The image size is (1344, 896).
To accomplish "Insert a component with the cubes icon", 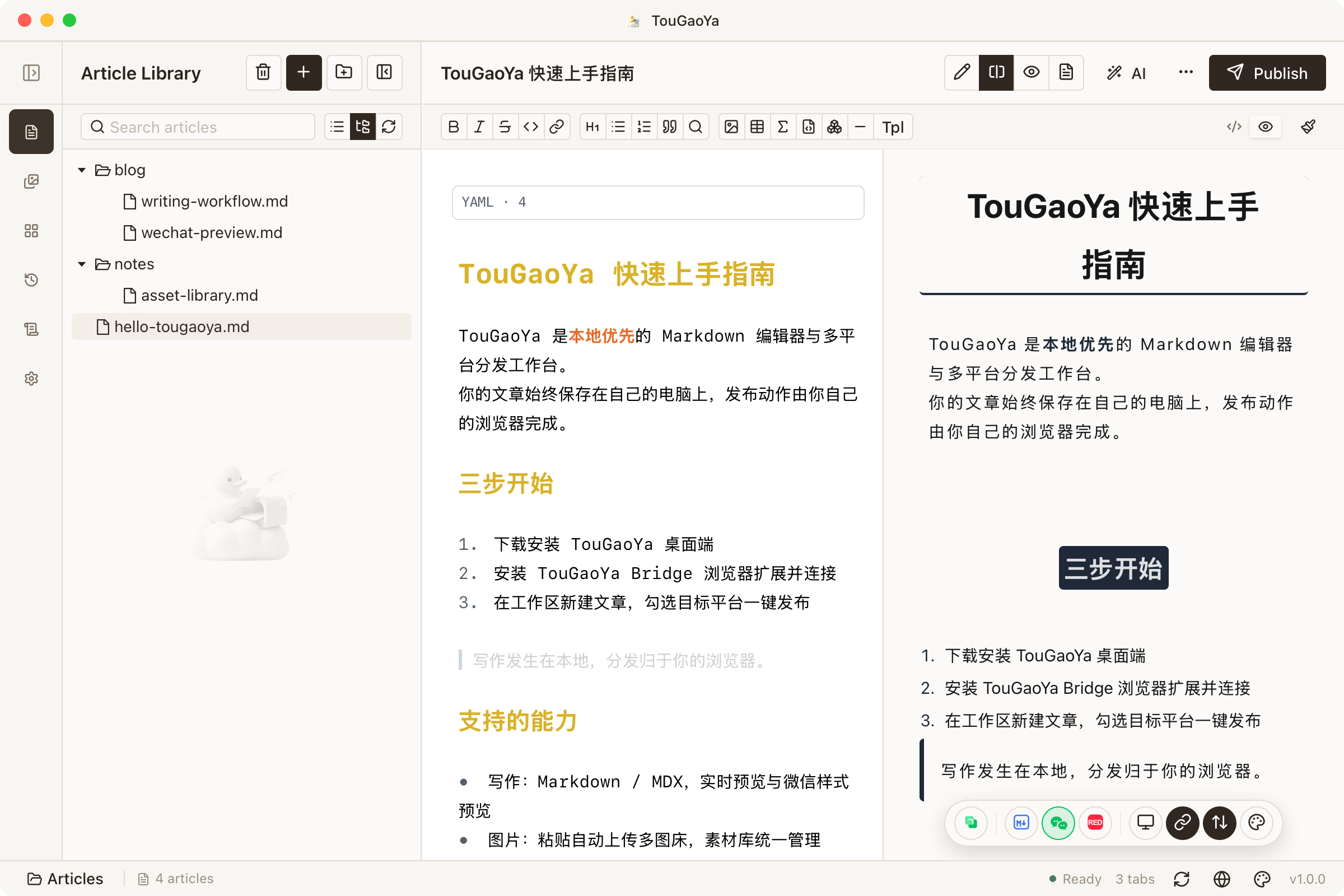I will [x=834, y=127].
